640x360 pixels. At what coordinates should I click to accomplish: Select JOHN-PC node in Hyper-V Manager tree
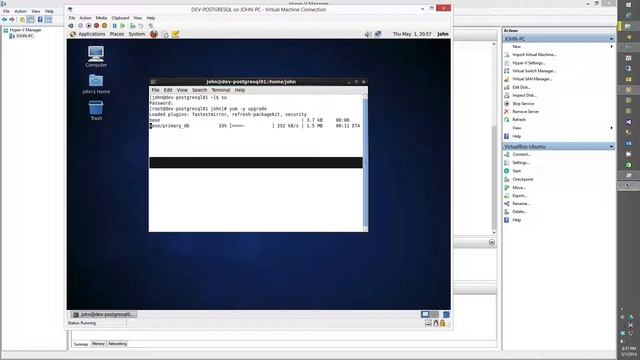tap(24, 36)
